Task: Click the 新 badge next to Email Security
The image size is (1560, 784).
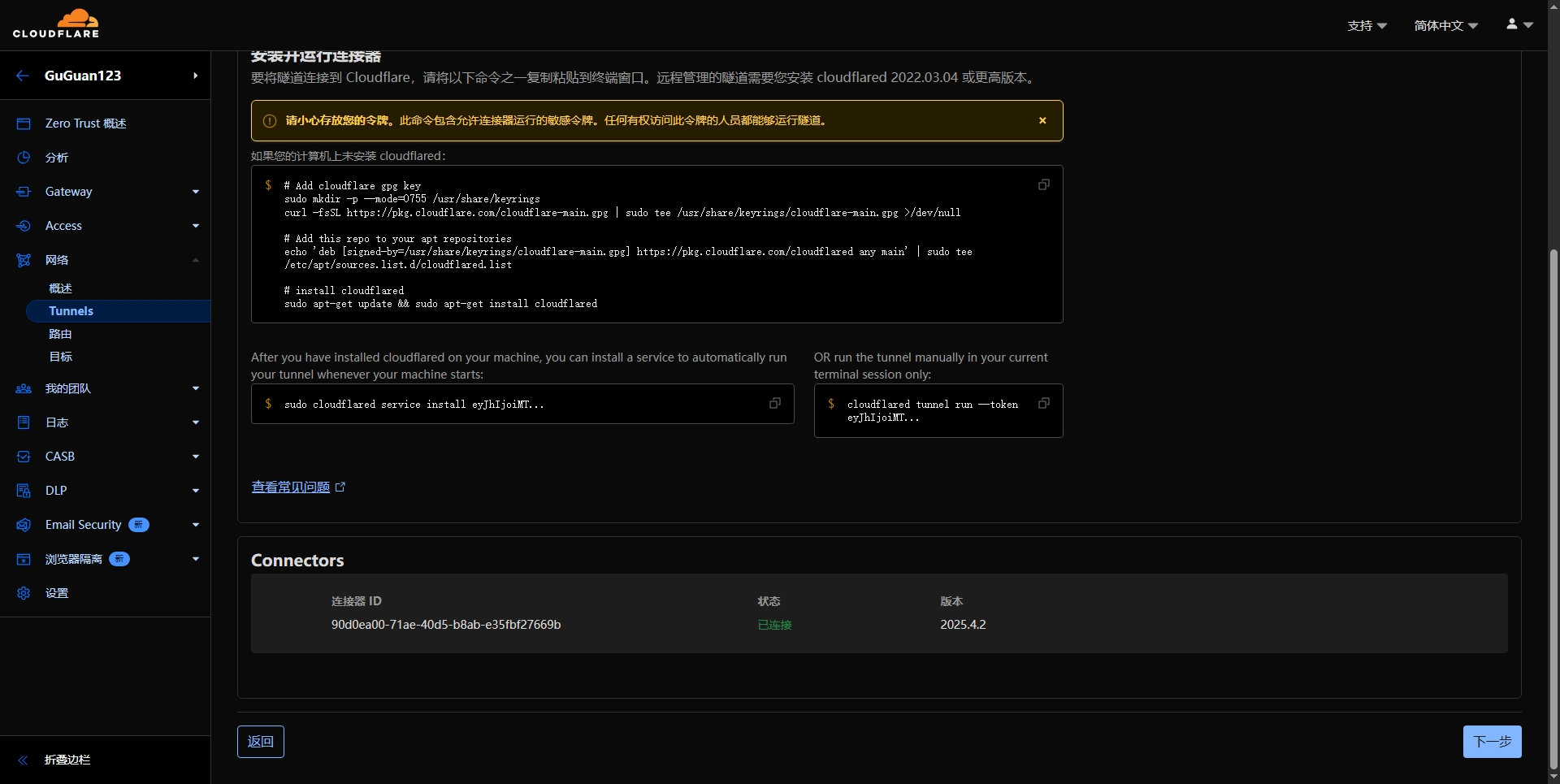Action: (x=139, y=525)
